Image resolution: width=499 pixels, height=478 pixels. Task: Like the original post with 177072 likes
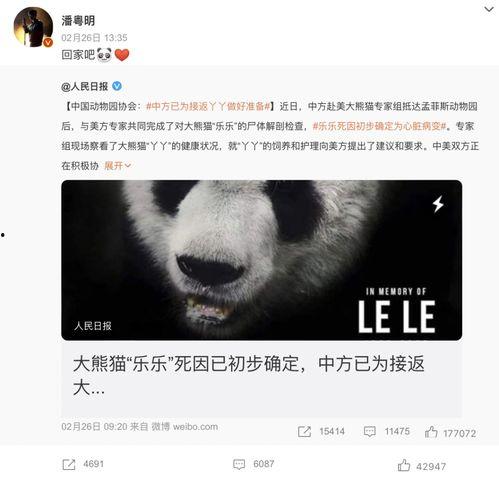pyautogui.click(x=450, y=432)
